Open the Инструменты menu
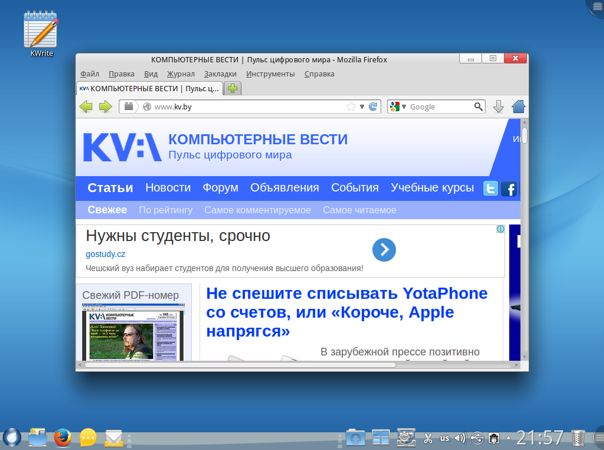Image resolution: width=604 pixels, height=450 pixels. (270, 74)
